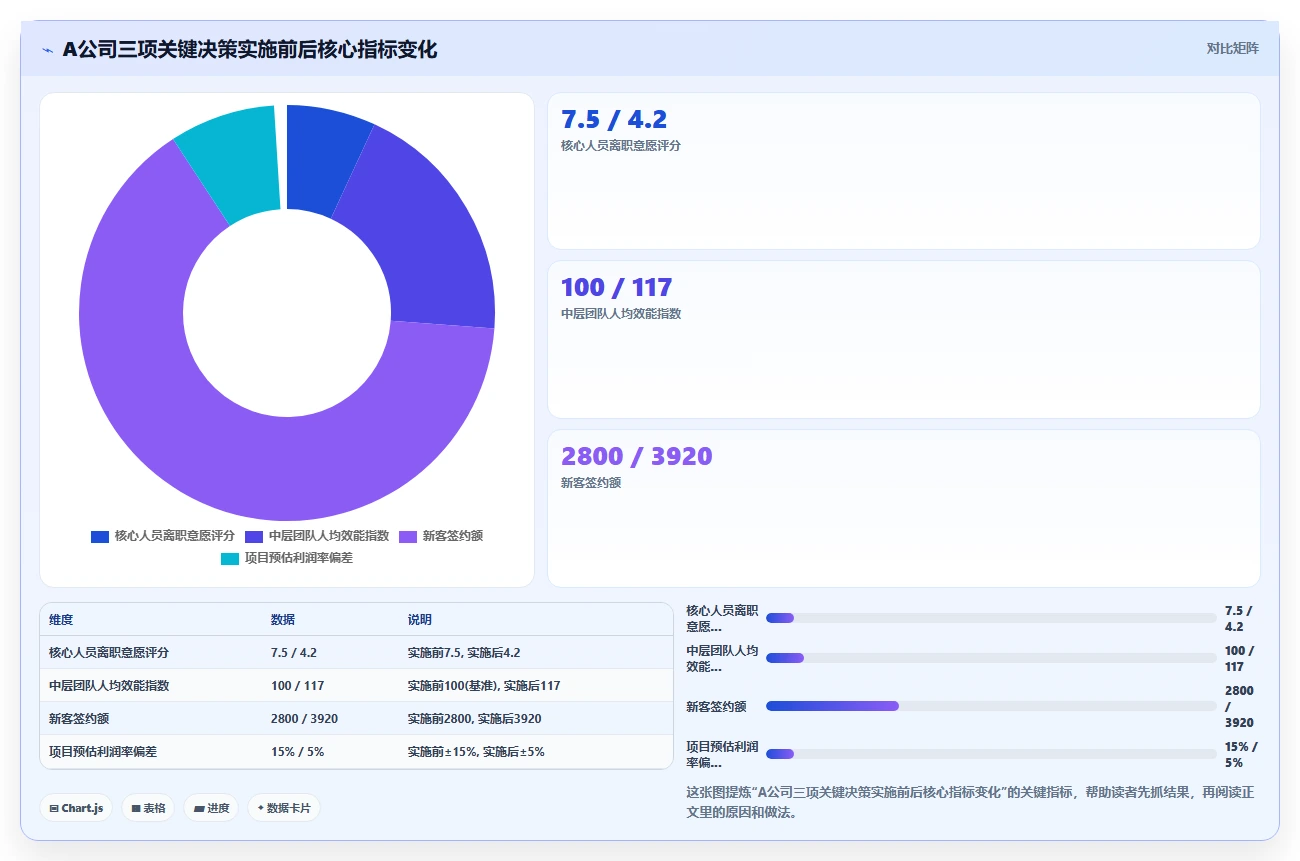
Task: Toggle the 新客签约额 legend swatch
Action: [408, 536]
